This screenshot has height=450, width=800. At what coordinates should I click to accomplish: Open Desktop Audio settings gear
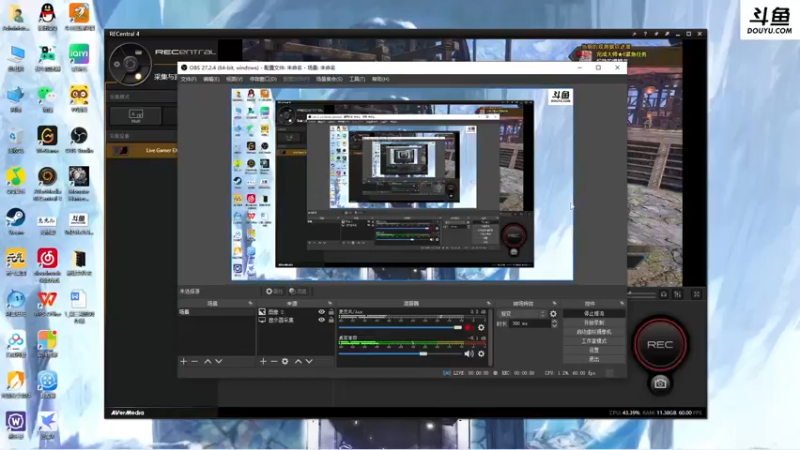(x=481, y=354)
